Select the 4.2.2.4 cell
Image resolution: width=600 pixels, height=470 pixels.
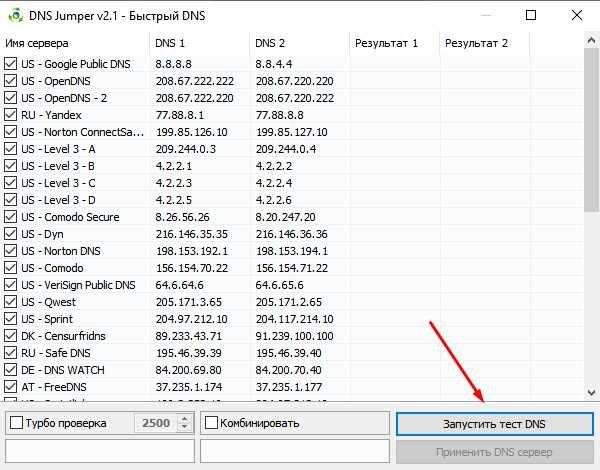274,183
